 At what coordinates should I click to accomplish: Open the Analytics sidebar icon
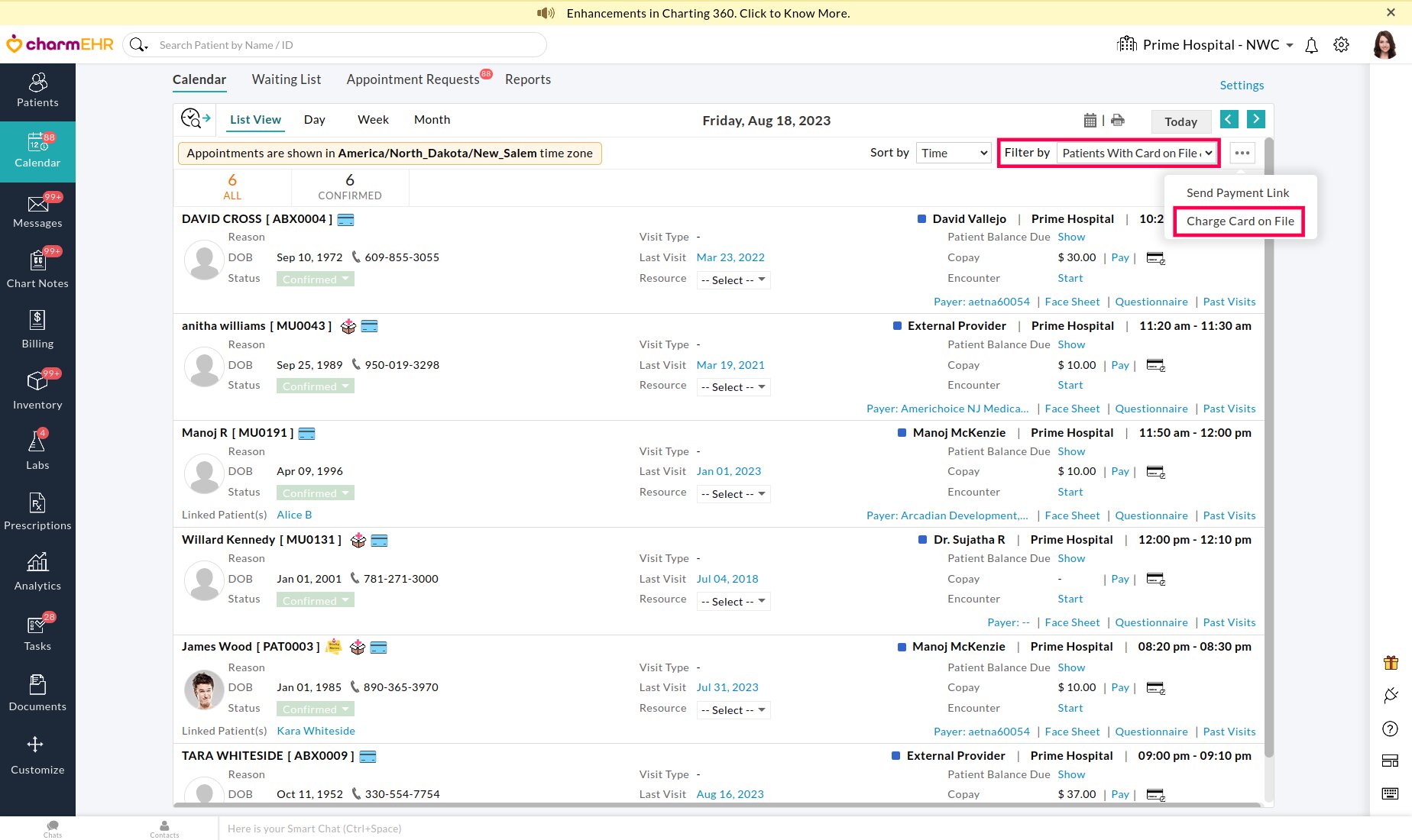[x=37, y=571]
